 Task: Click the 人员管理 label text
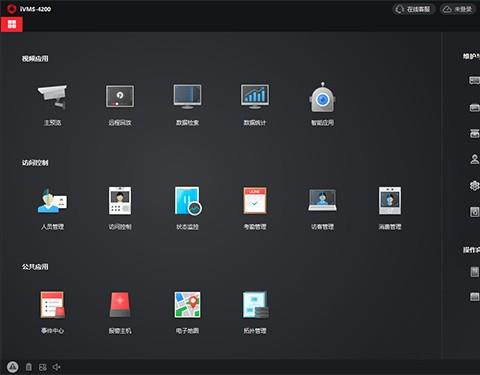pos(52,227)
